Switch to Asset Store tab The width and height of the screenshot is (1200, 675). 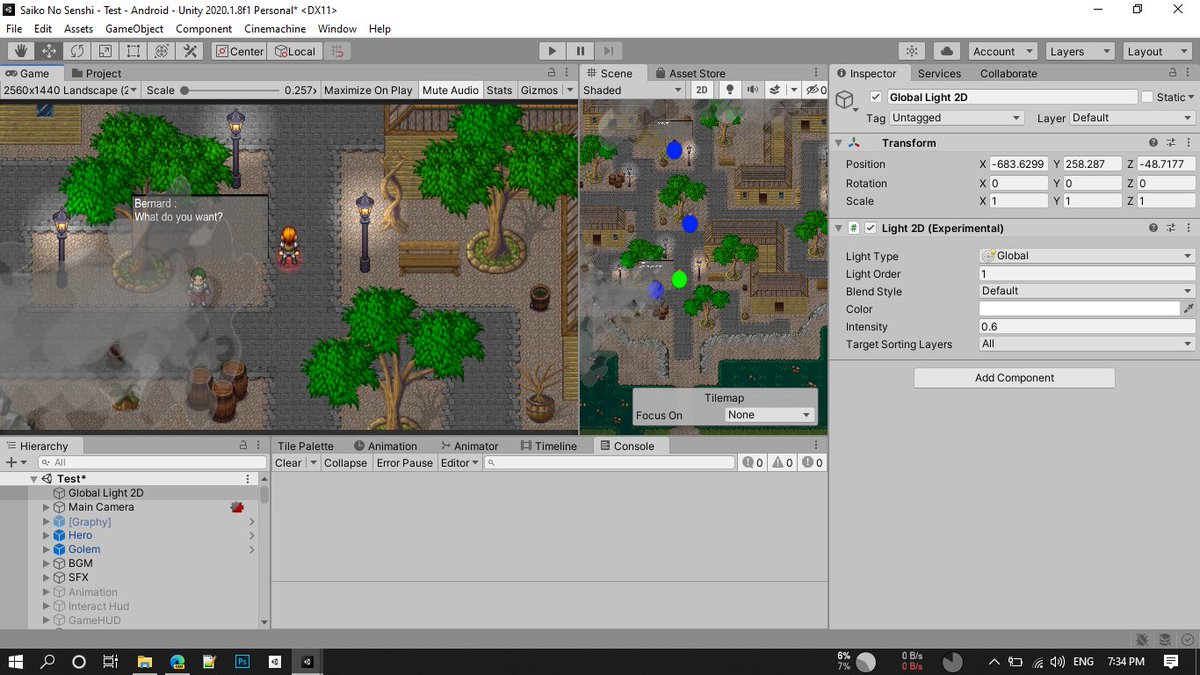[x=689, y=73]
